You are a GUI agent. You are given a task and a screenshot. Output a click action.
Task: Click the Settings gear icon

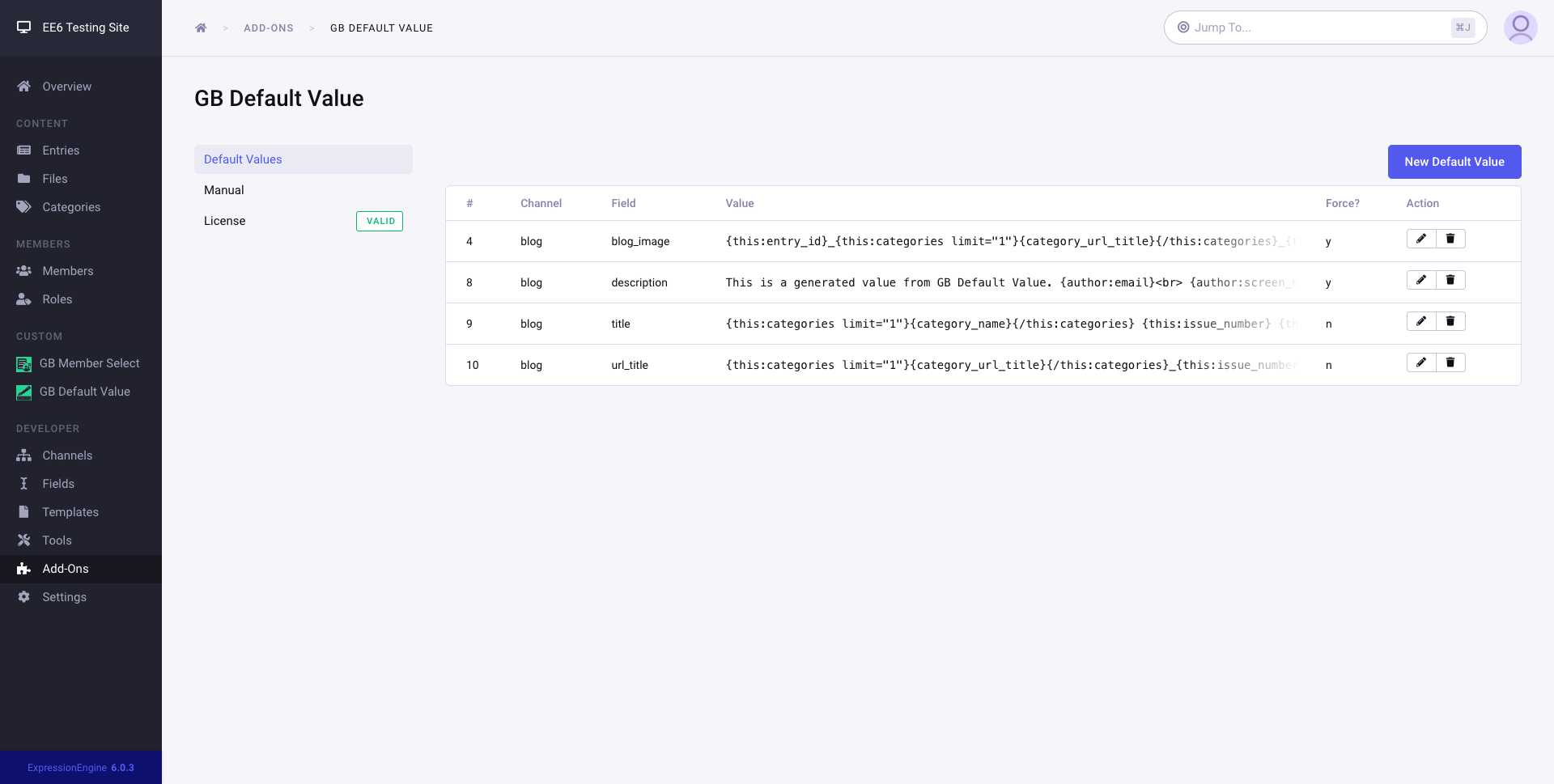[x=24, y=597]
